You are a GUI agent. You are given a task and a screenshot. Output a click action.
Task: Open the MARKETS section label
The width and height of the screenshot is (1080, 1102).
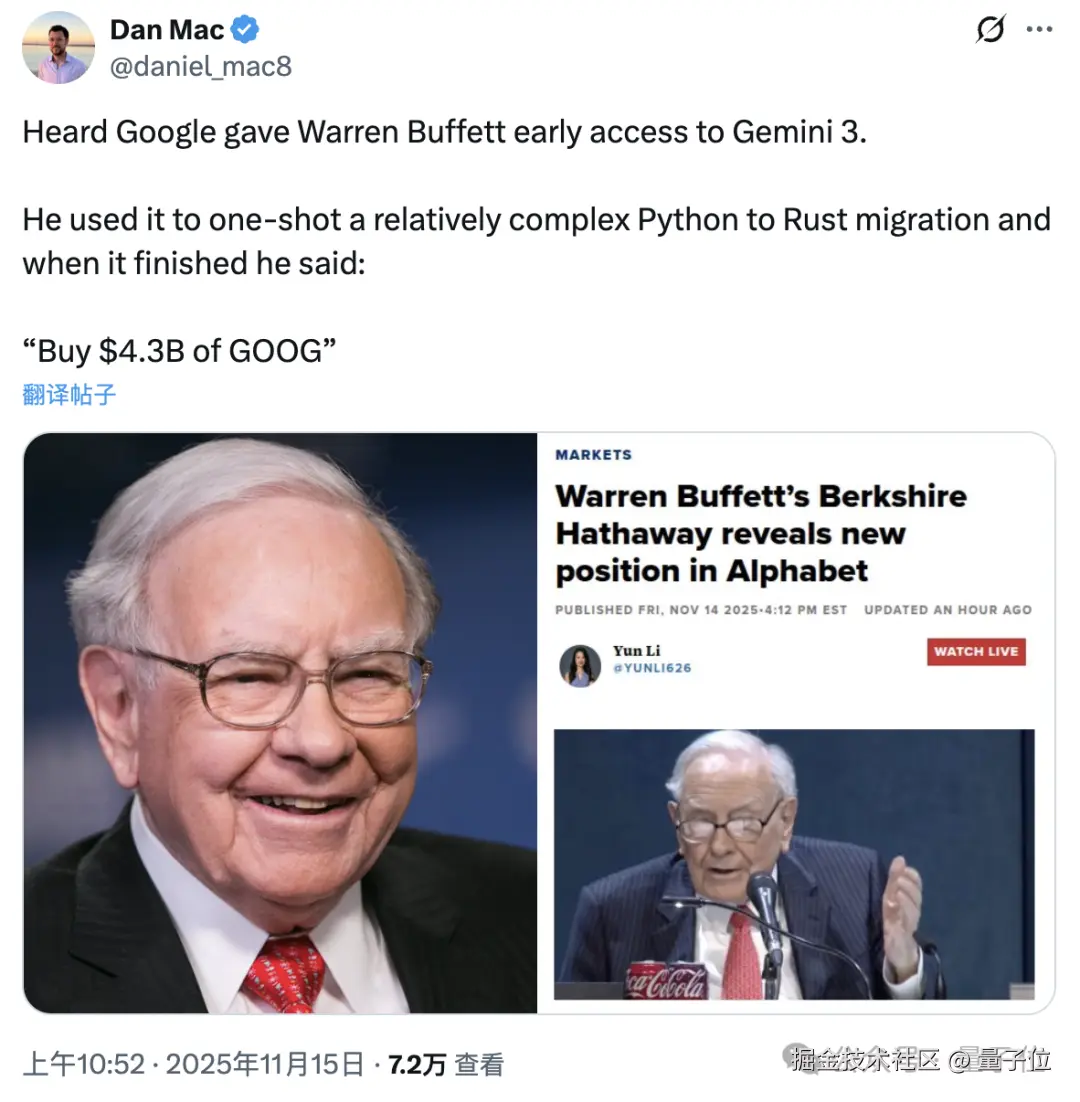point(594,455)
